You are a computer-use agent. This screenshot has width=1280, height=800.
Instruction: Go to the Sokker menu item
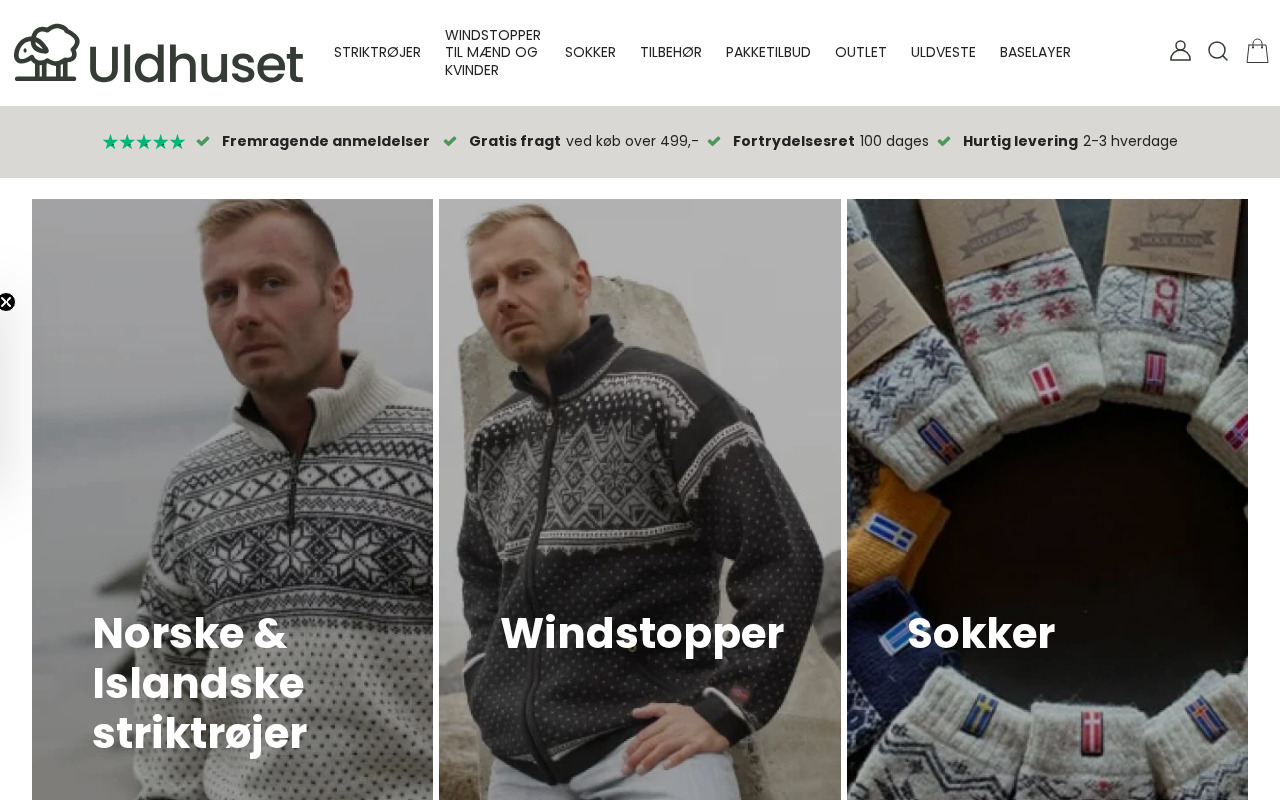point(590,52)
